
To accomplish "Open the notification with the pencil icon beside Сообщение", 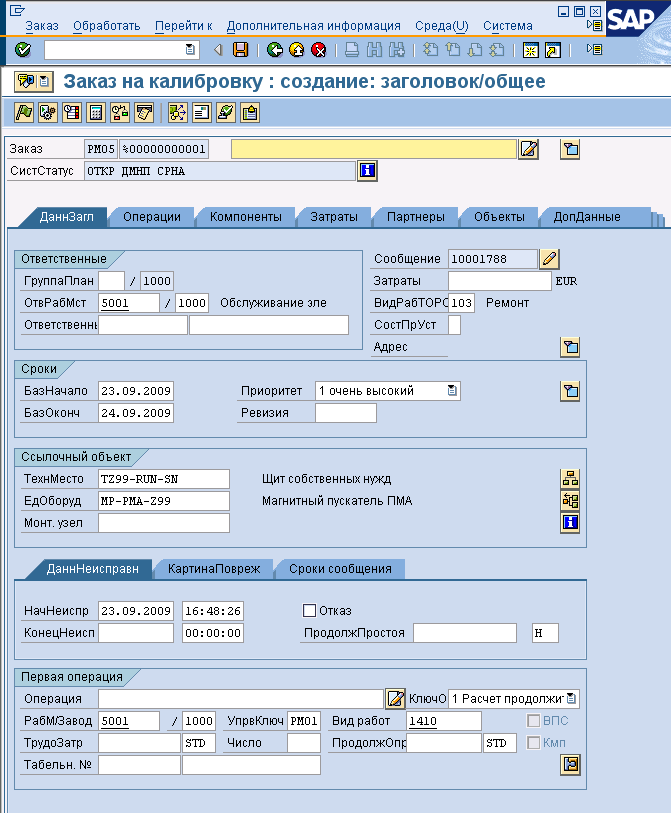I will coord(550,259).
